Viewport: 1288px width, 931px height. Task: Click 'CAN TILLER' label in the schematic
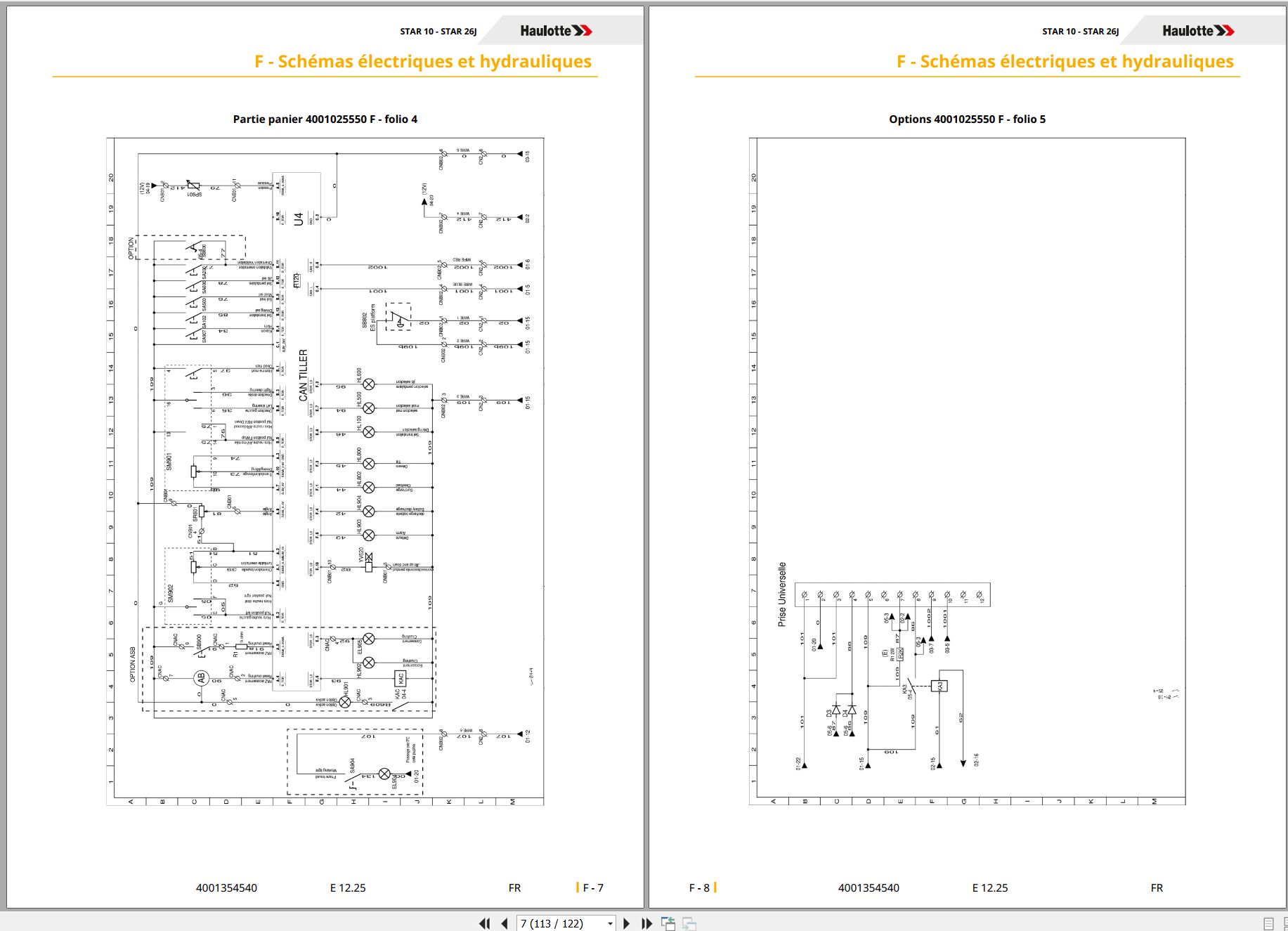tap(304, 375)
